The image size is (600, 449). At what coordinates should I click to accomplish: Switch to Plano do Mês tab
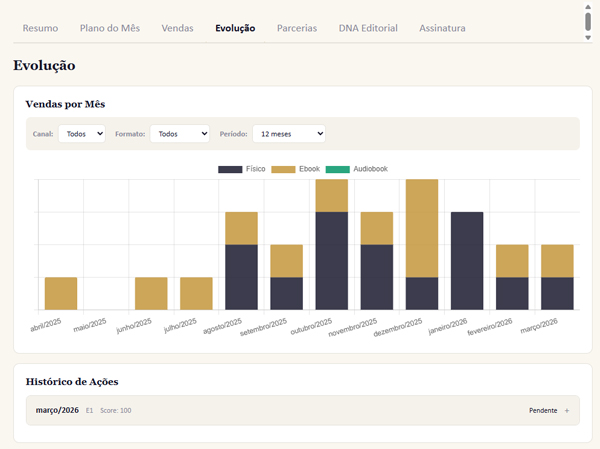[x=110, y=28]
